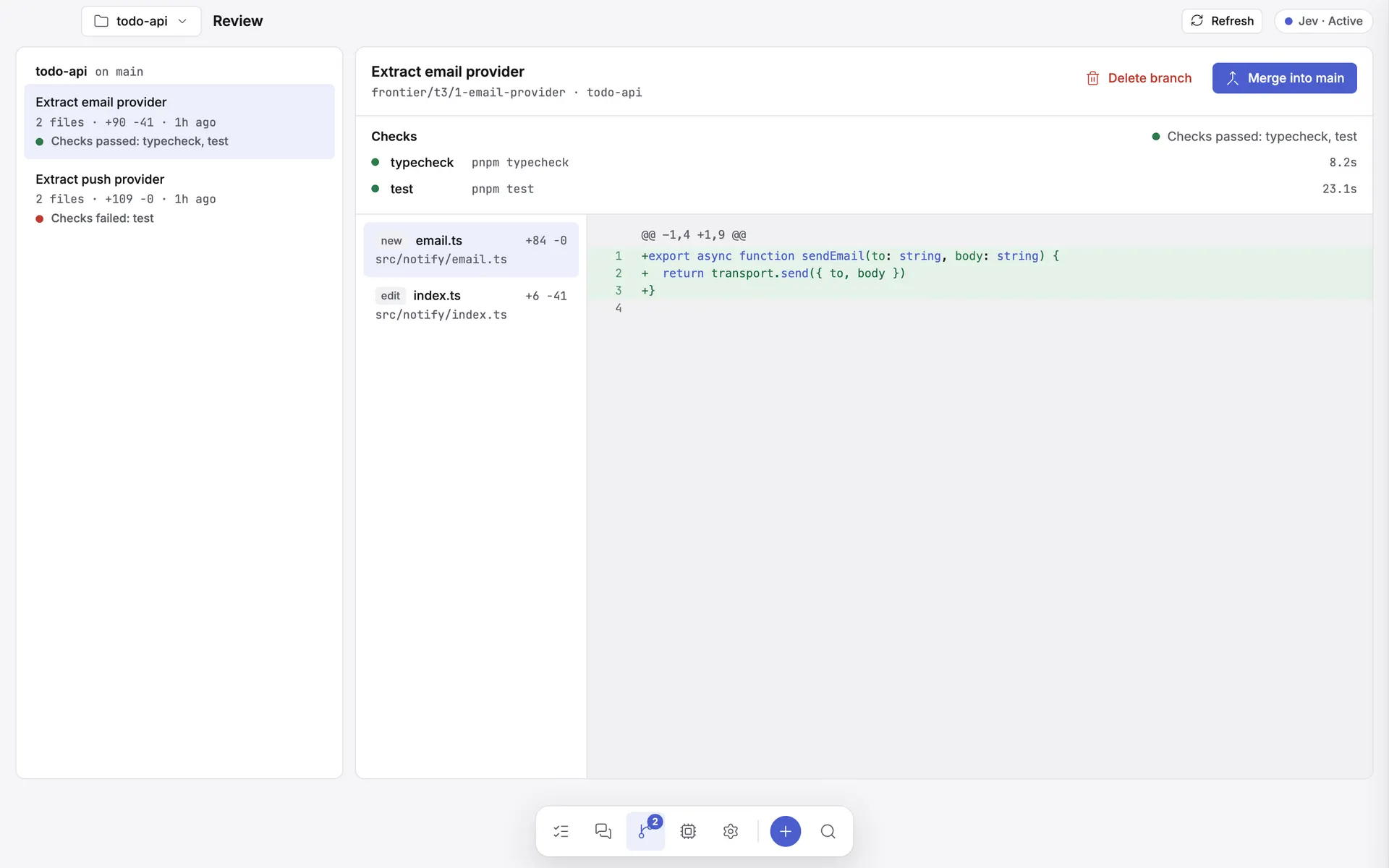Click the 23.1s test duration

pos(1339,189)
